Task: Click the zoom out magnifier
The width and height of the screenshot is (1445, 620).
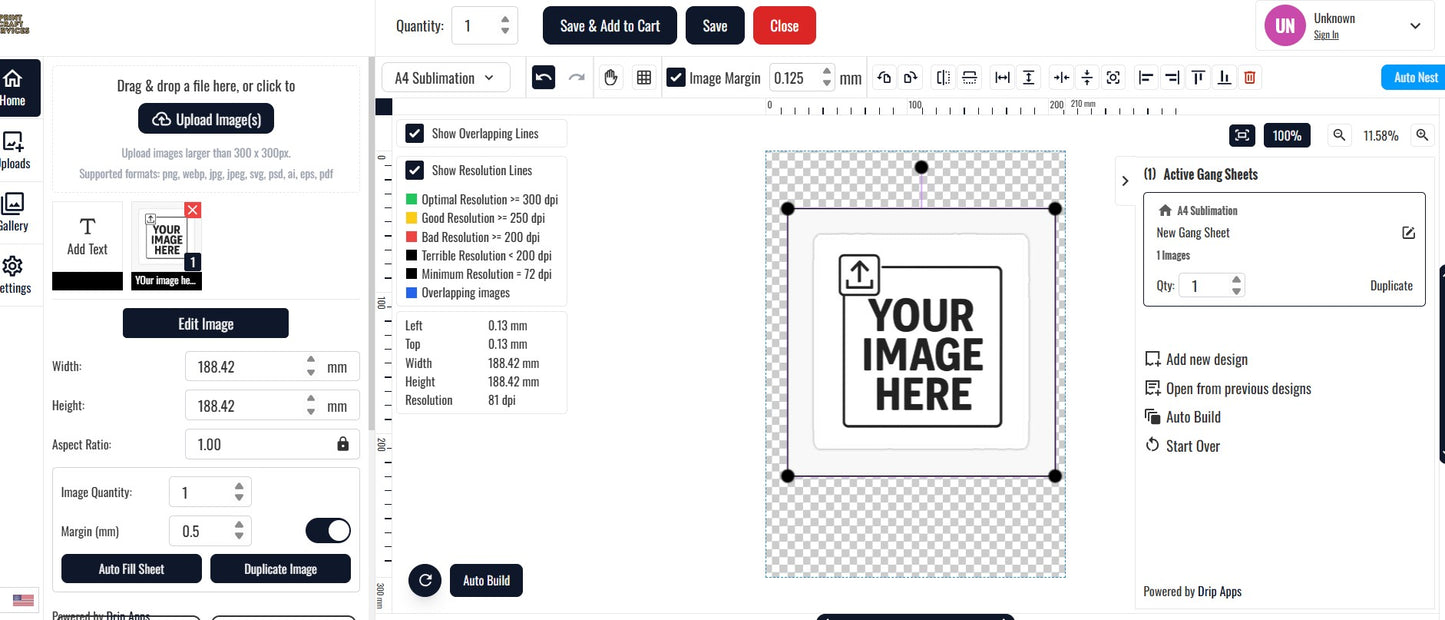Action: point(1340,135)
